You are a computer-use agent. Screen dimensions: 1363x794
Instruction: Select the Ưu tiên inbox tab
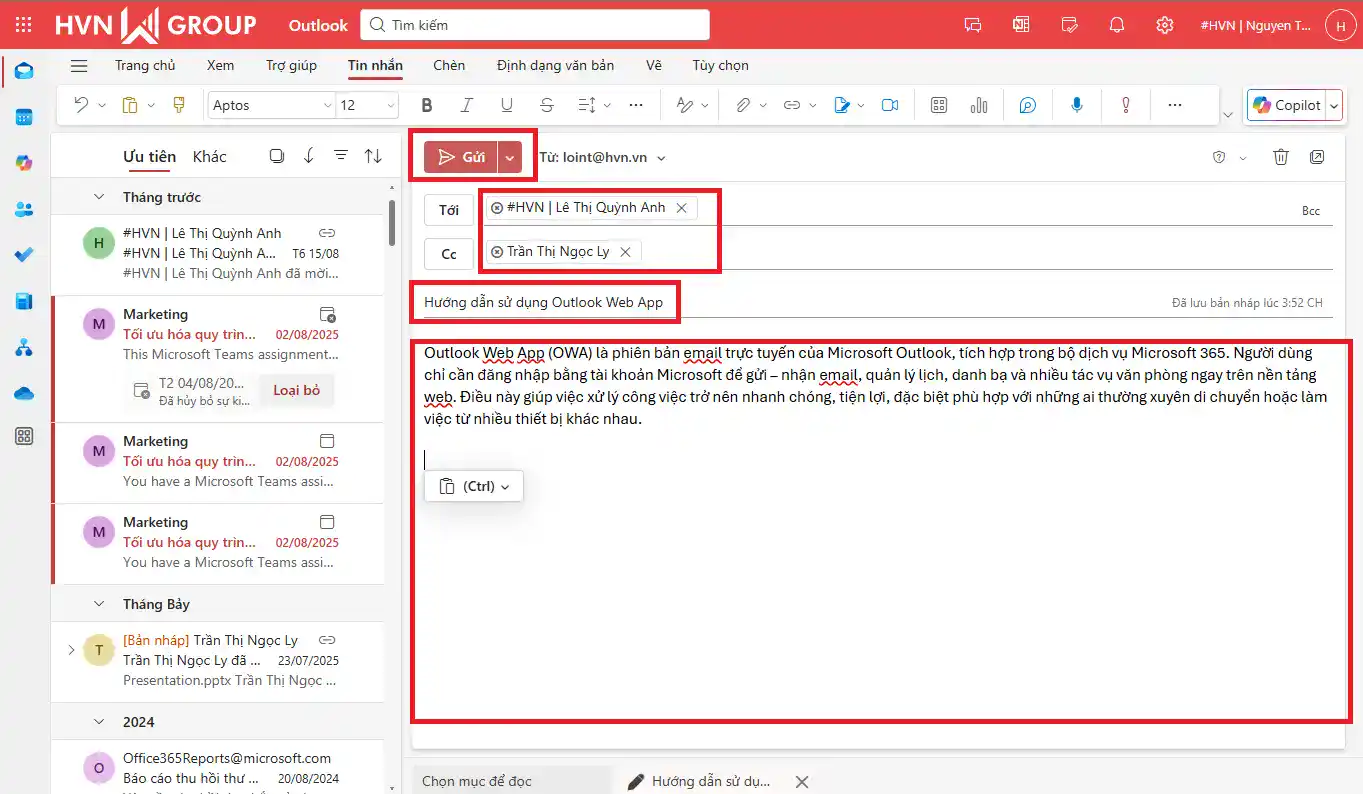pyautogui.click(x=149, y=156)
